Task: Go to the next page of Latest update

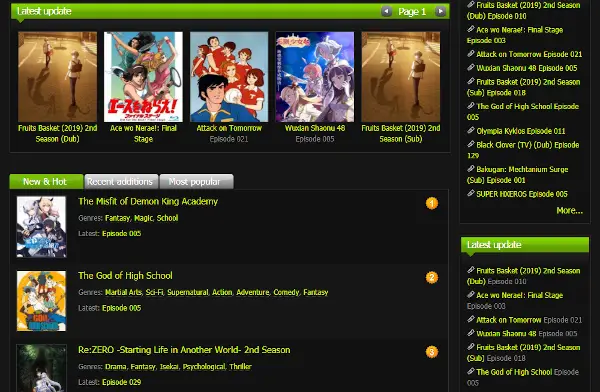Action: point(440,11)
